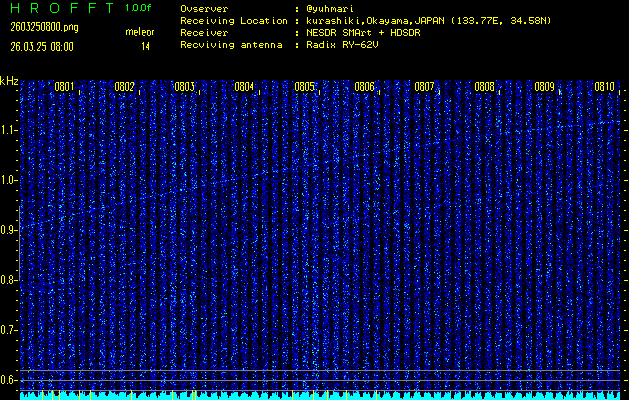This screenshot has width=629, height=400.
Task: Select the 0810 time marker
Action: (x=604, y=87)
